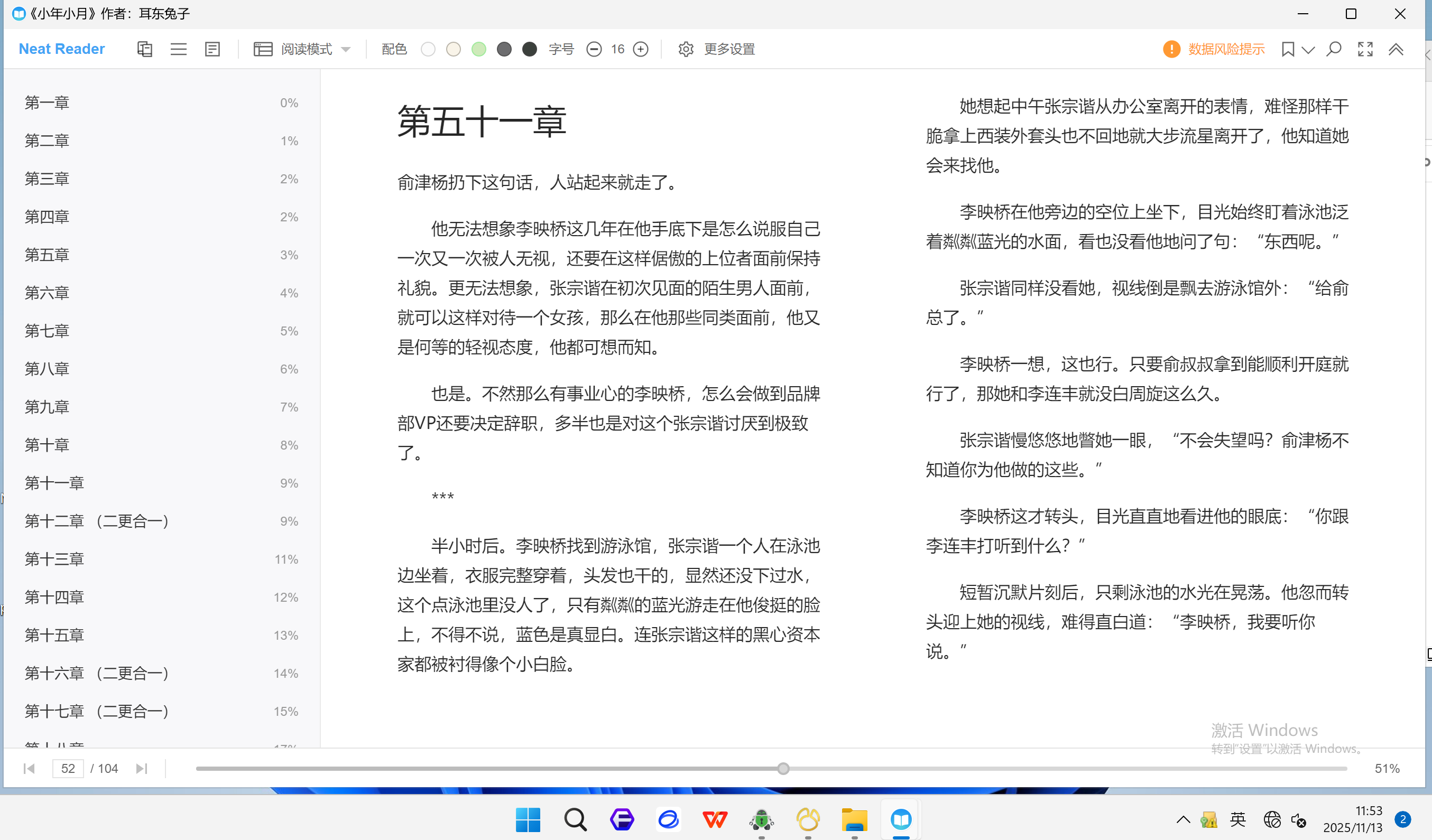Select the white color theme

tap(428, 50)
